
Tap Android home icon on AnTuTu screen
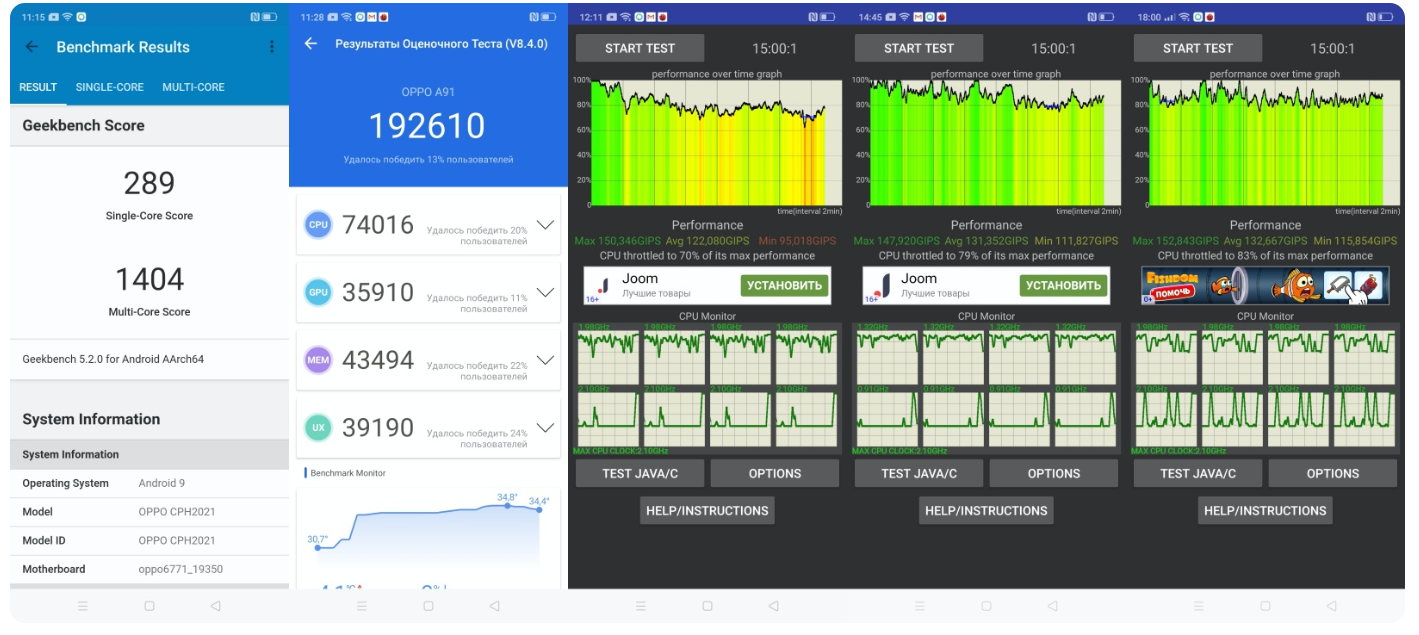click(x=428, y=606)
